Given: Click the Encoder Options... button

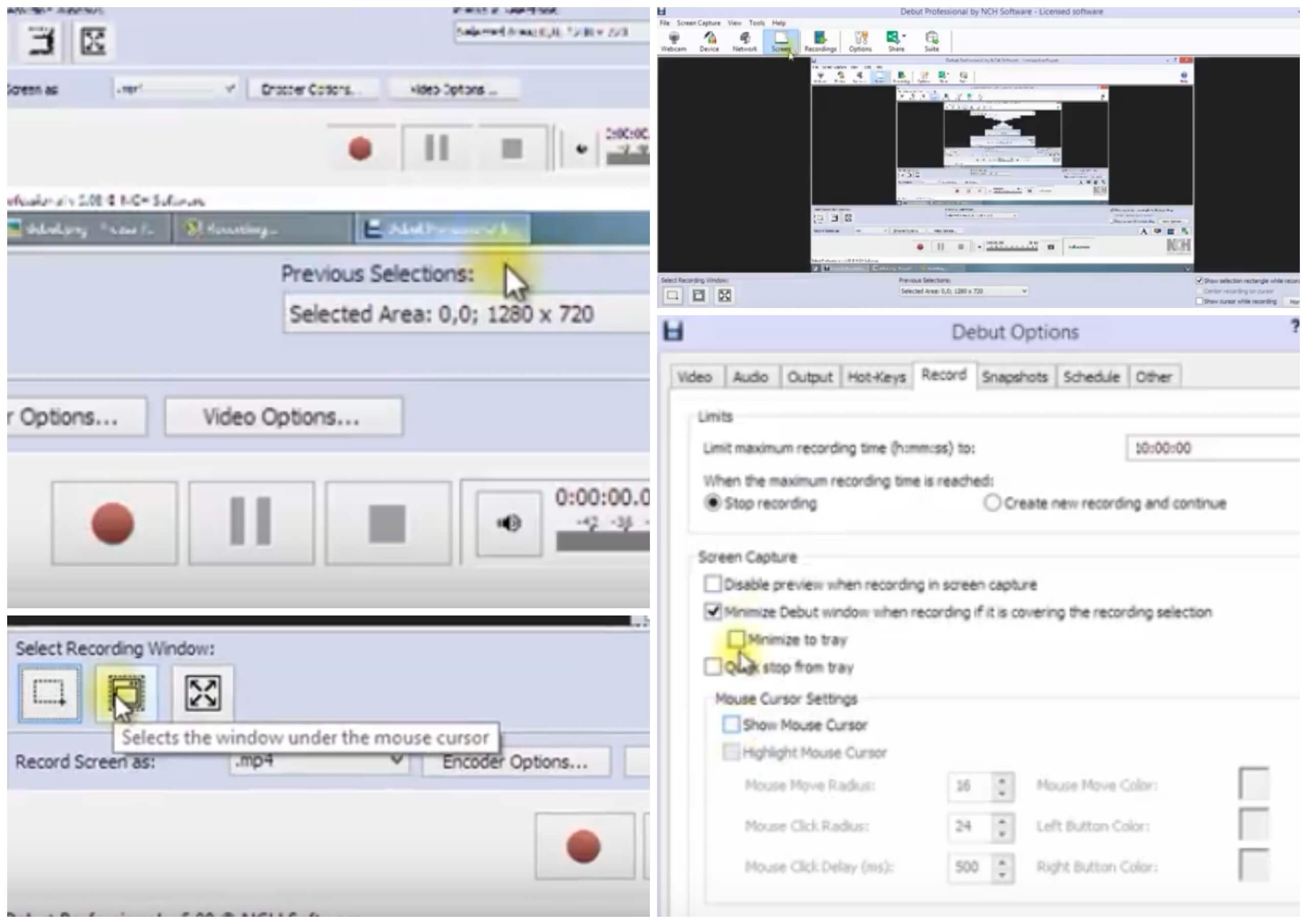Looking at the screenshot, I should [516, 761].
